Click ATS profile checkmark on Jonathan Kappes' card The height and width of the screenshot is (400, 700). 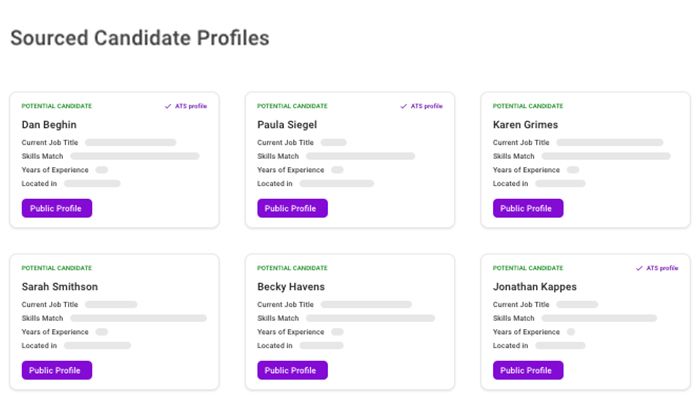pos(639,268)
